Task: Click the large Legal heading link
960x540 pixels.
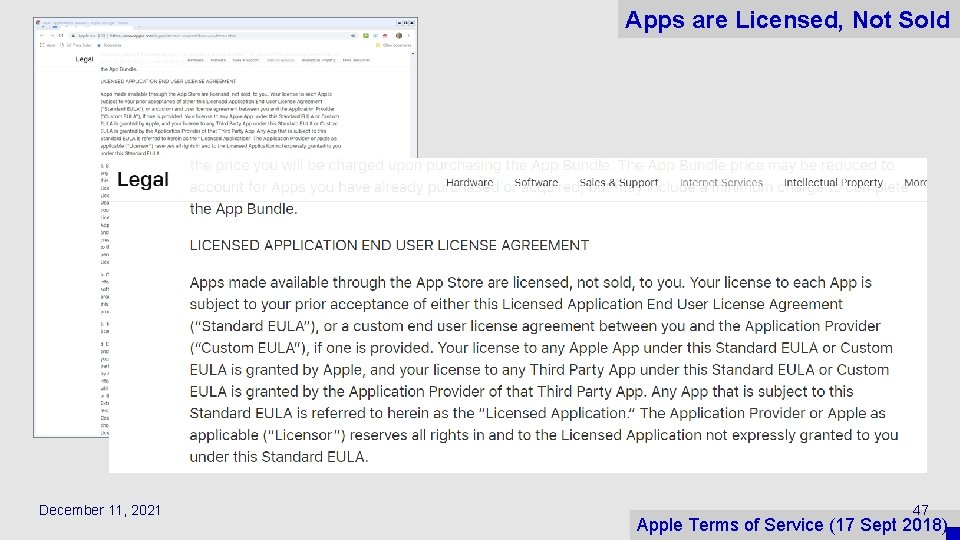Action: click(x=143, y=179)
